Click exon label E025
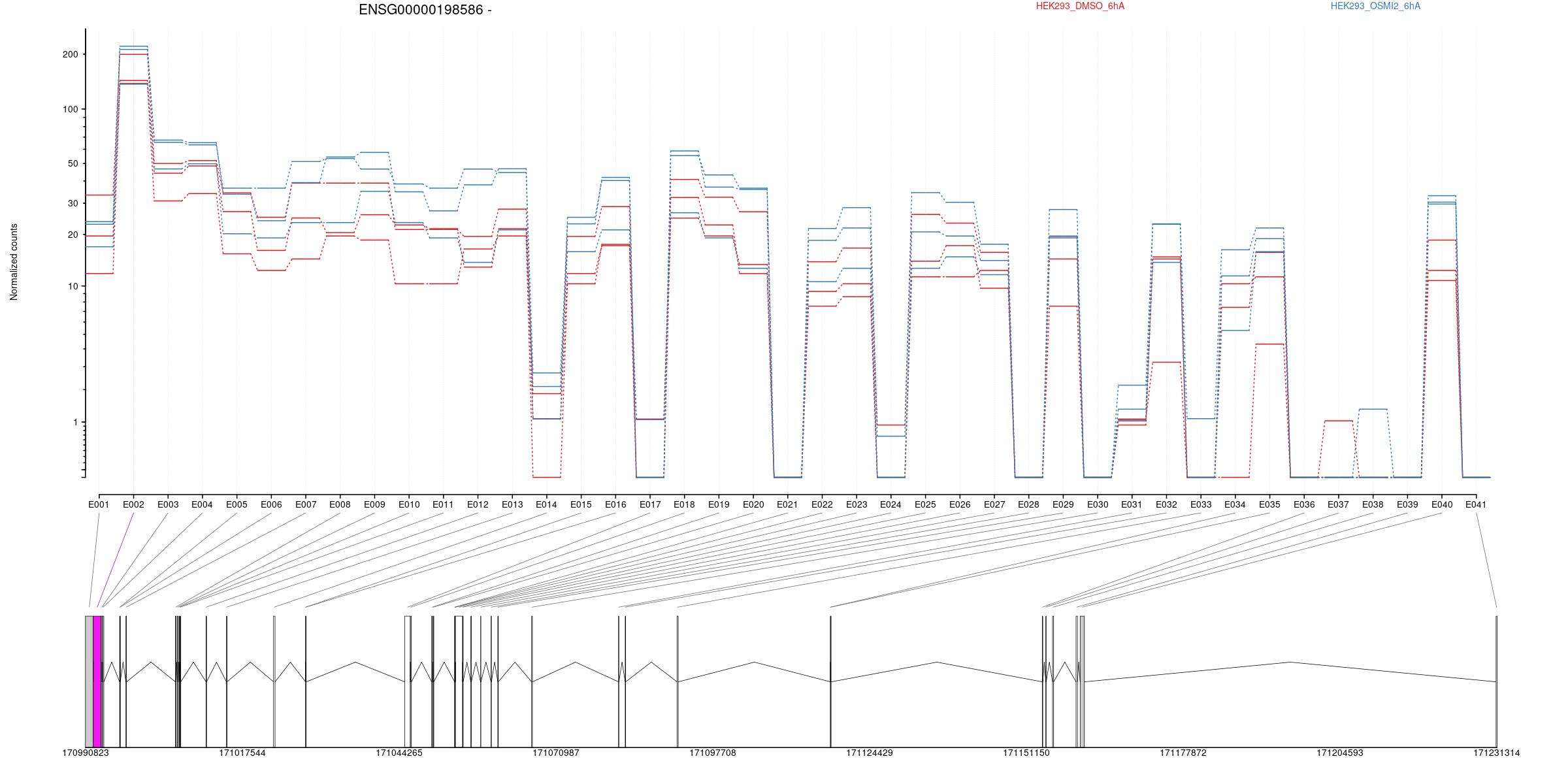This screenshot has height=784, width=1568. click(x=925, y=505)
